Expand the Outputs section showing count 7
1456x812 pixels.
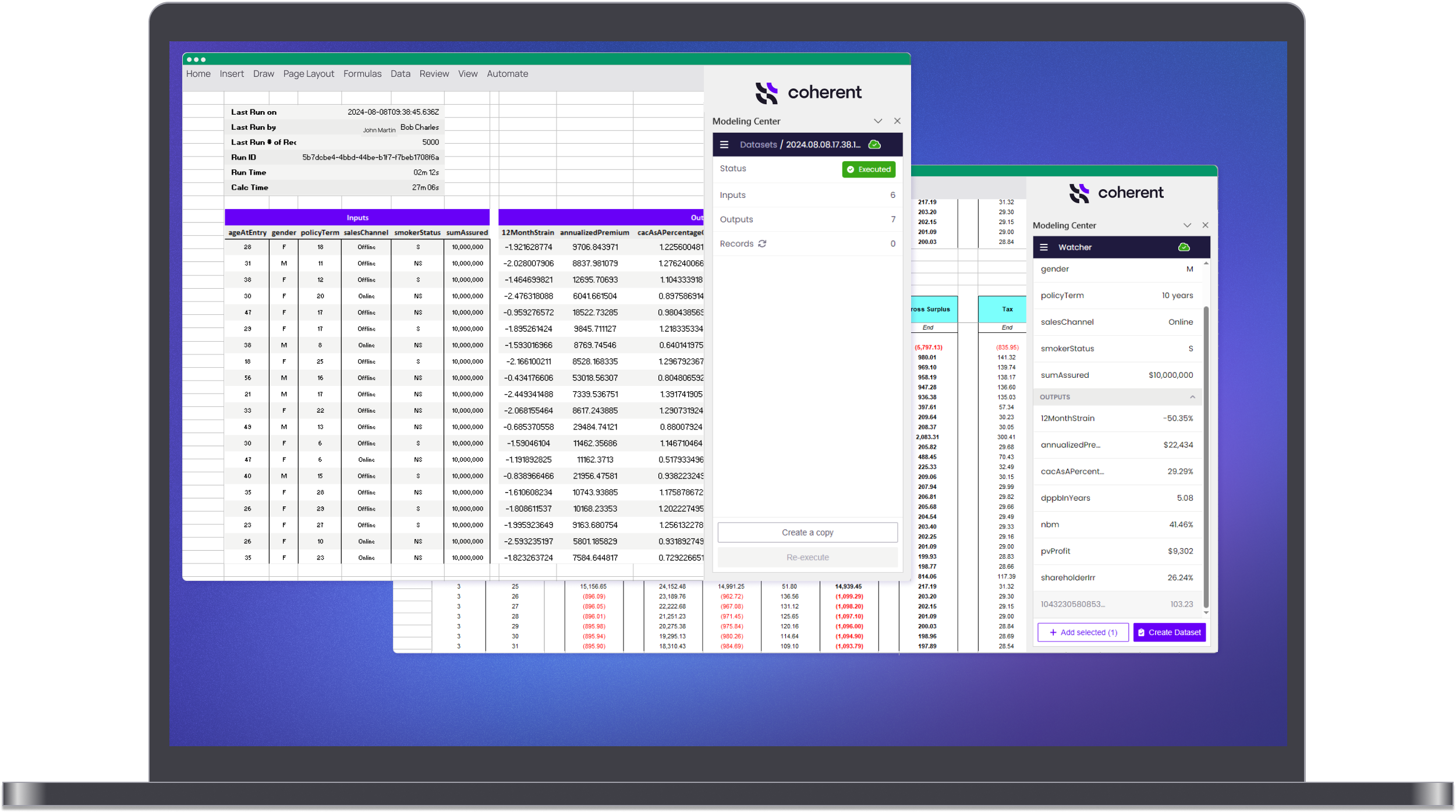[x=807, y=219]
